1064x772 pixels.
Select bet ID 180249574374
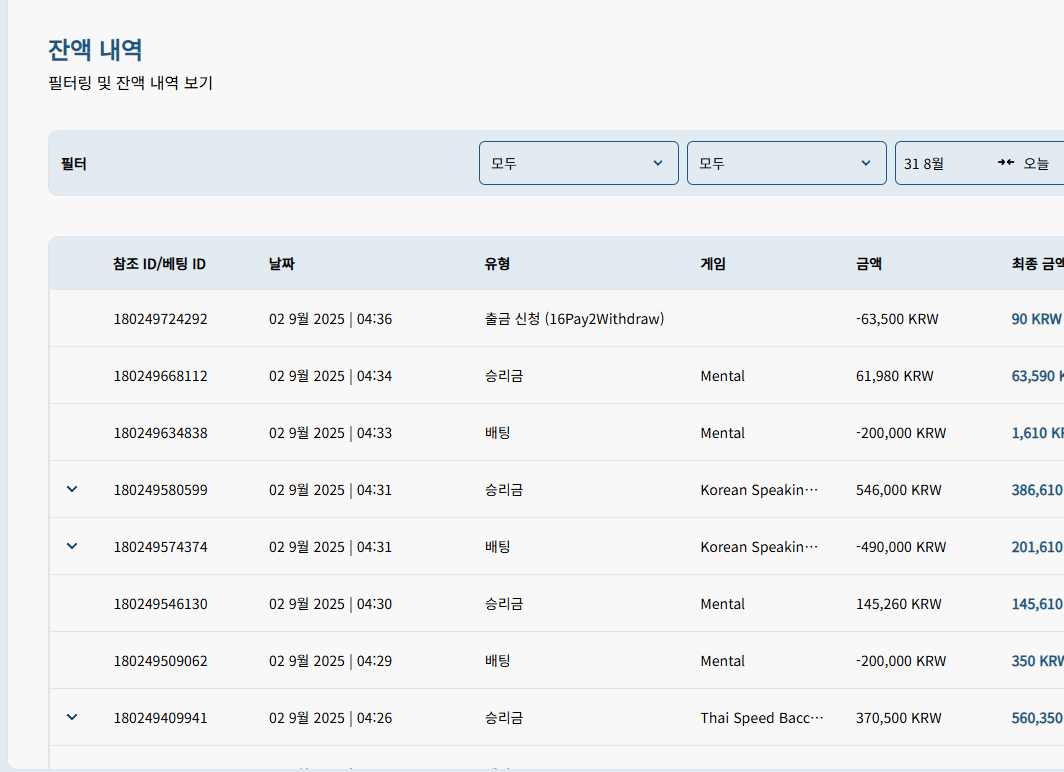160,547
